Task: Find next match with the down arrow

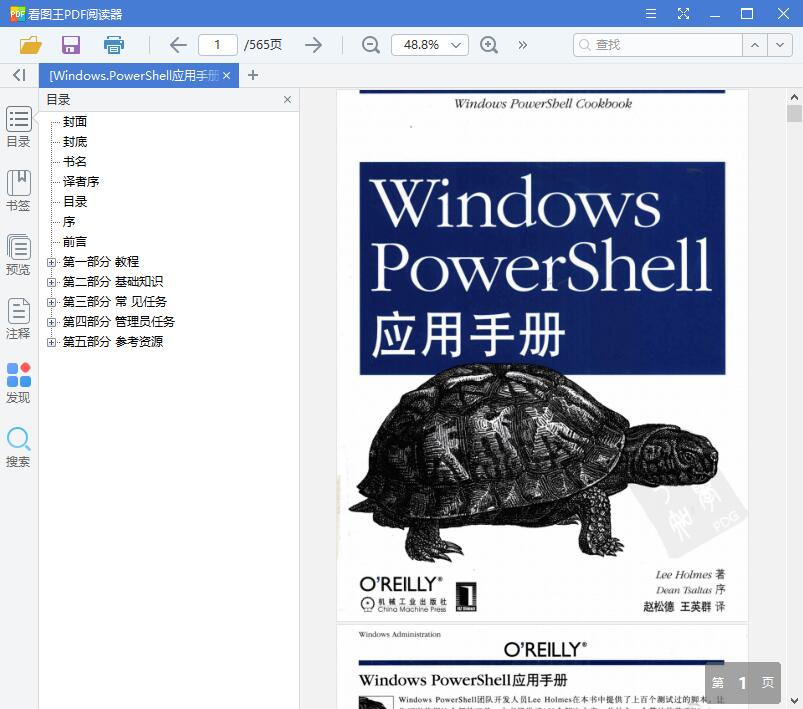Action: coord(780,45)
